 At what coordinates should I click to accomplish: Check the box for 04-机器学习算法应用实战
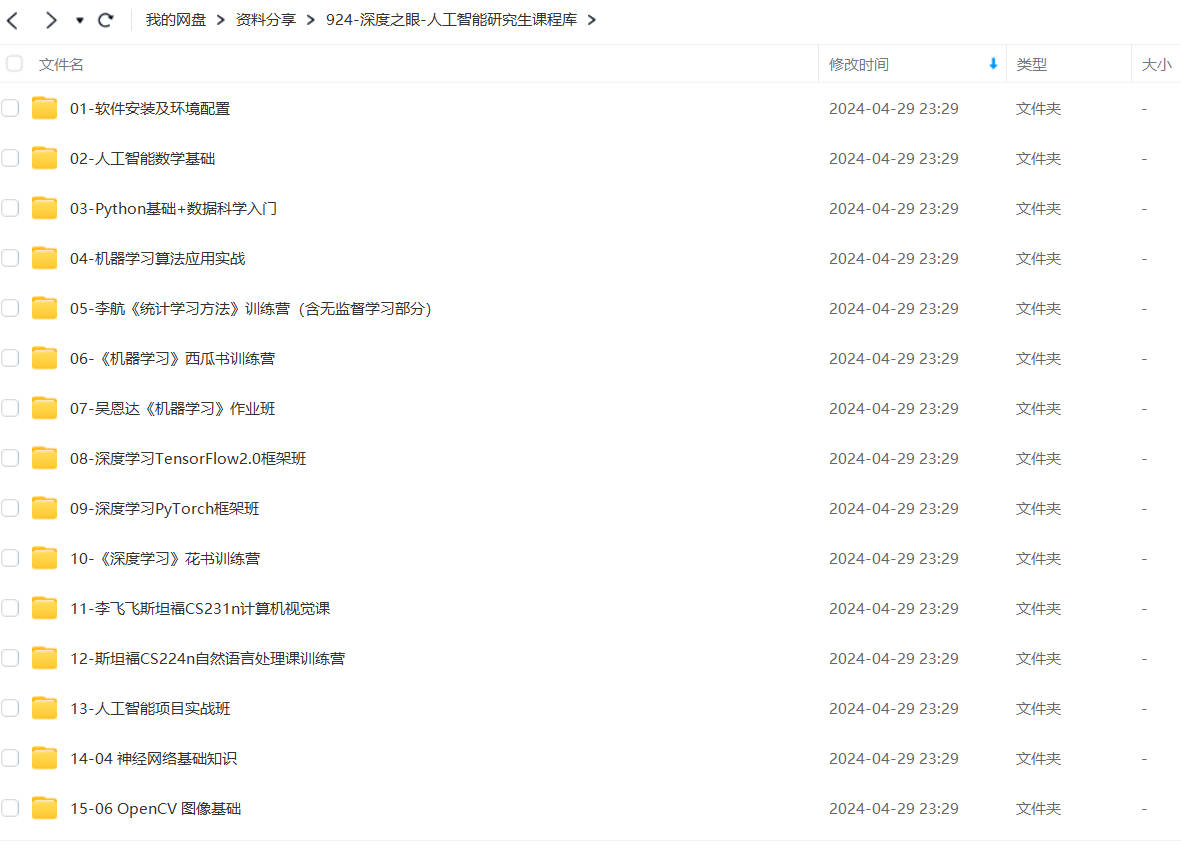(10, 258)
